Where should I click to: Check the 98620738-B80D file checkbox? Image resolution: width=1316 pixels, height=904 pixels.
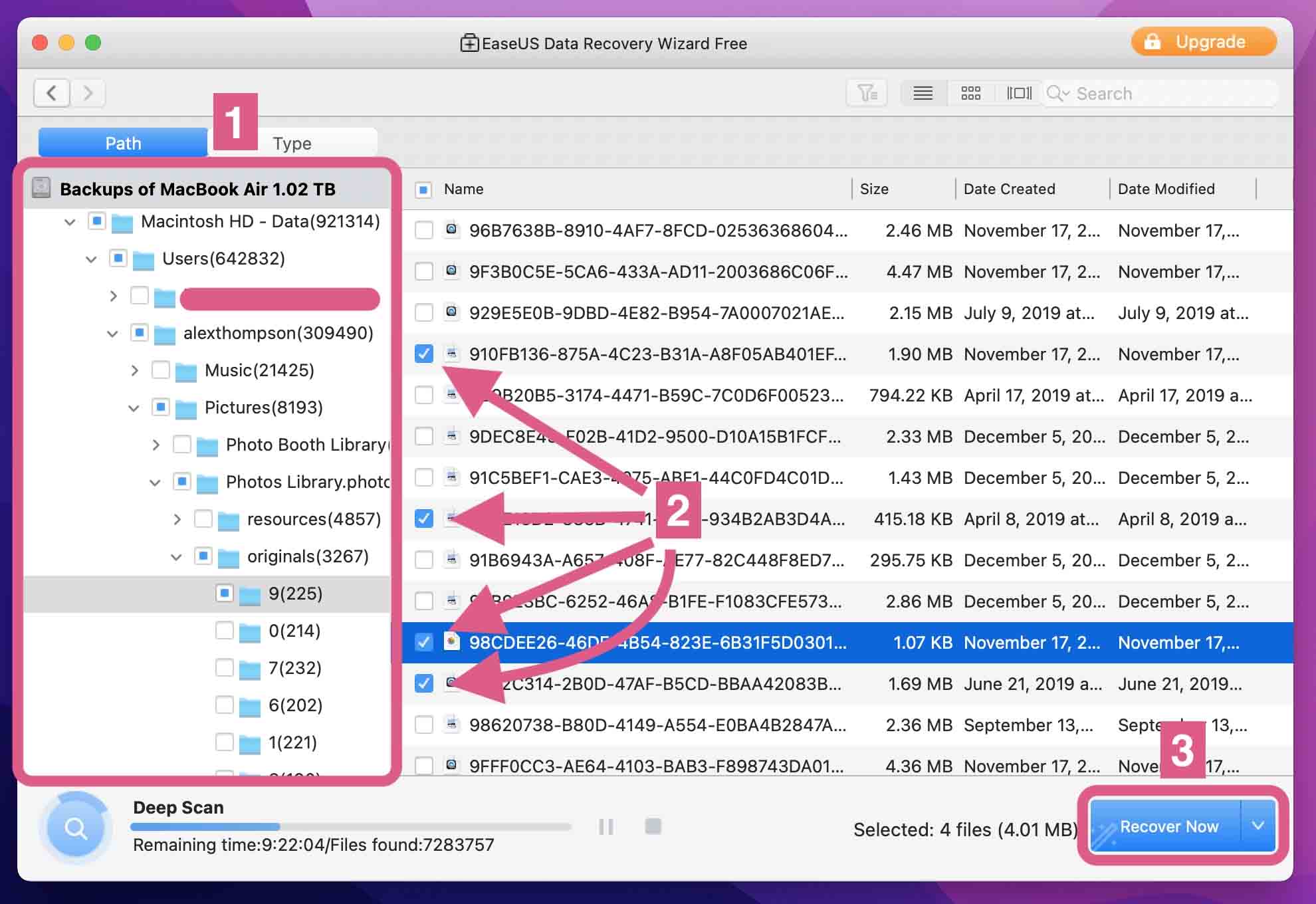pos(423,725)
